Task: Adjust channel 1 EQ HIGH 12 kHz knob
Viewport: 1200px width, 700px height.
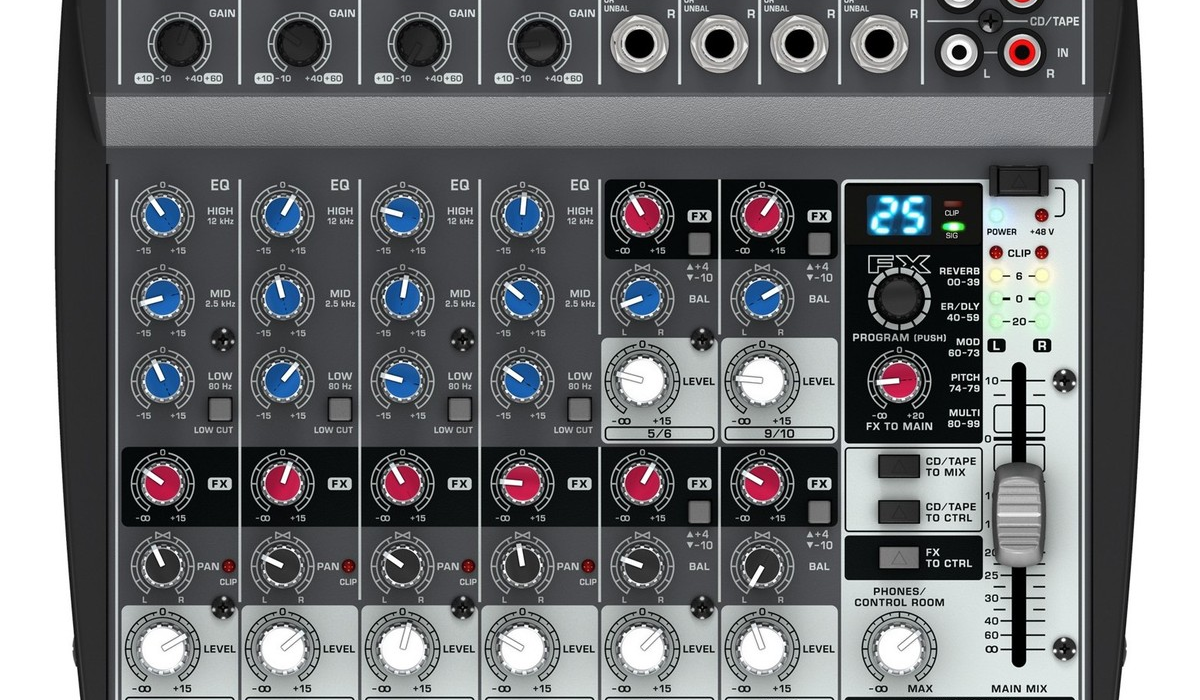Action: (161, 215)
